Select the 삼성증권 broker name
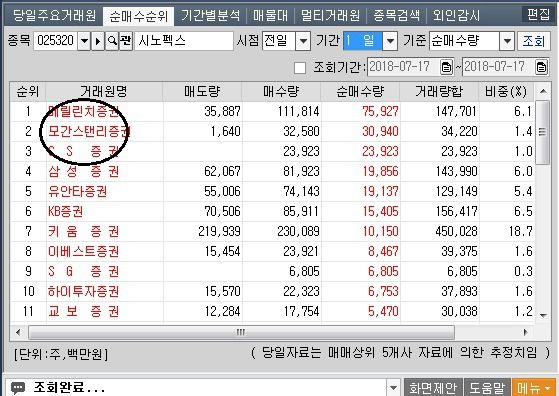The image size is (559, 396). coord(84,171)
